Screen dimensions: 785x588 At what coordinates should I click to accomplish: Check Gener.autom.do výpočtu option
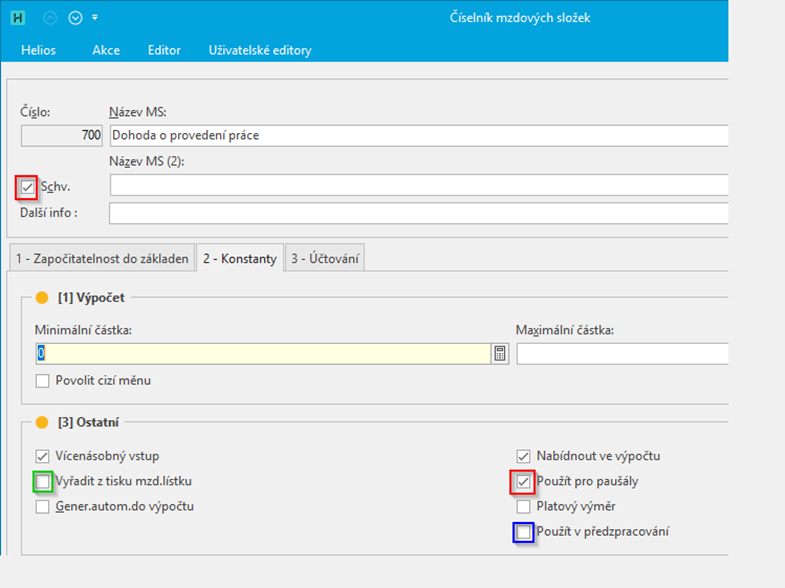(x=42, y=506)
